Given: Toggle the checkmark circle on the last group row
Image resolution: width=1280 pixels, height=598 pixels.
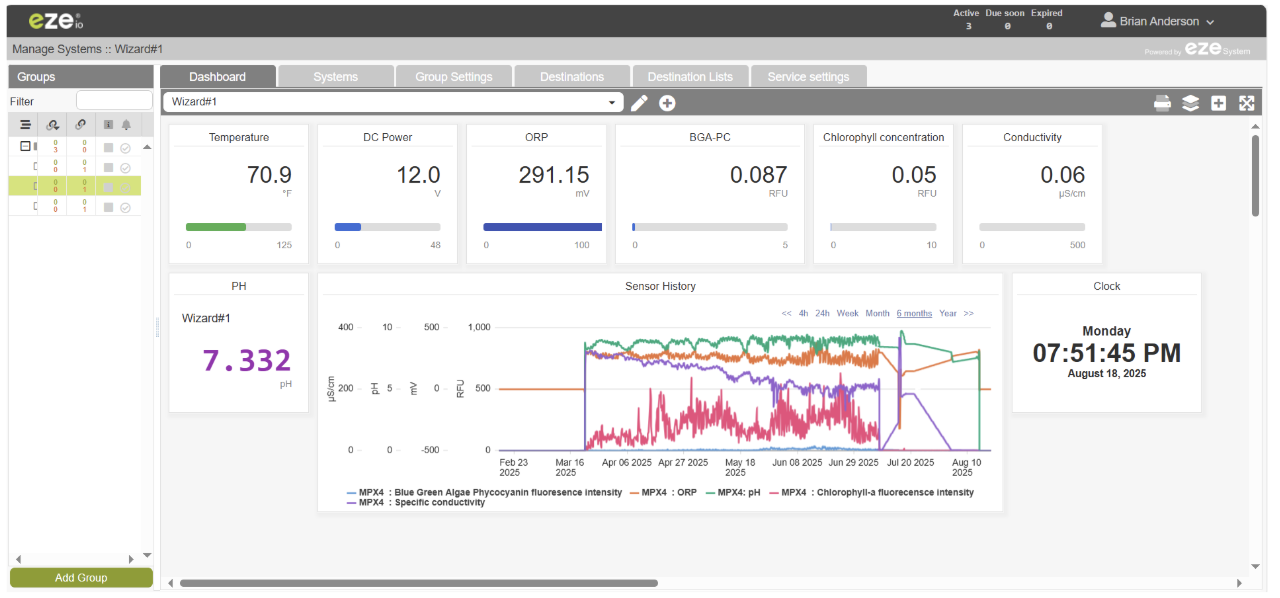Looking at the screenshot, I should [126, 206].
